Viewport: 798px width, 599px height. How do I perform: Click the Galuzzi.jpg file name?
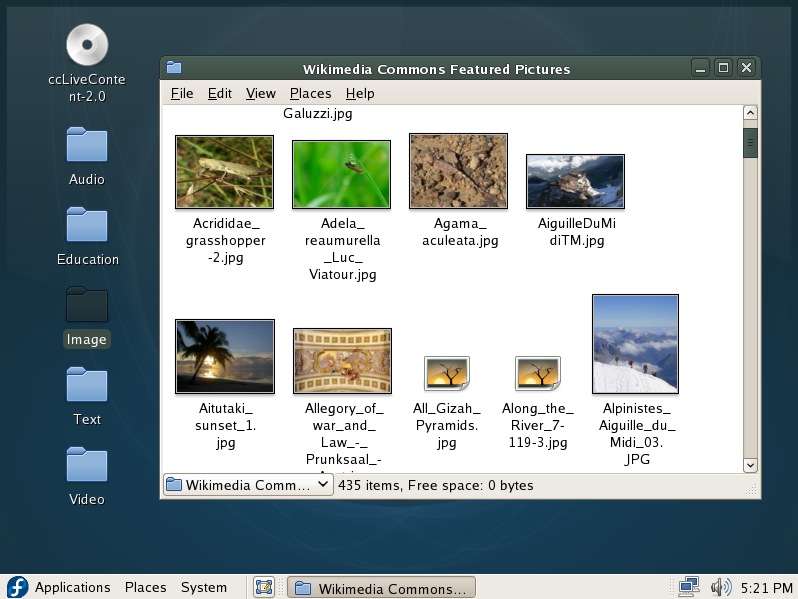click(x=318, y=113)
